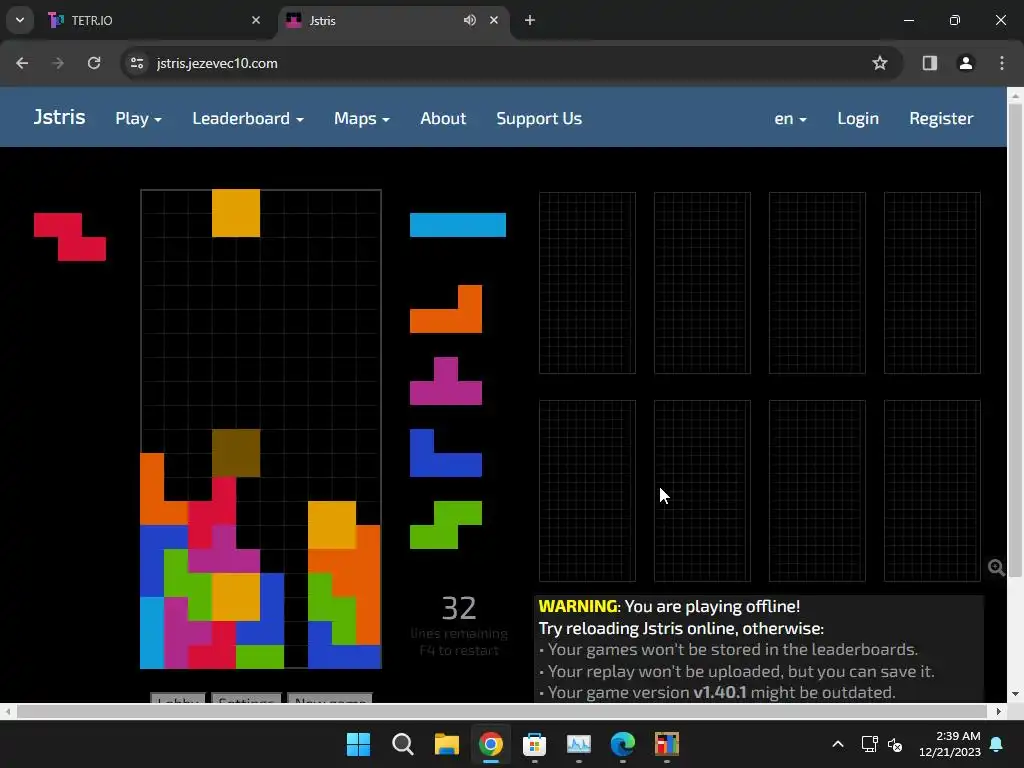Image resolution: width=1024 pixels, height=768 pixels.
Task: Open a new browser tab
Action: coord(530,20)
